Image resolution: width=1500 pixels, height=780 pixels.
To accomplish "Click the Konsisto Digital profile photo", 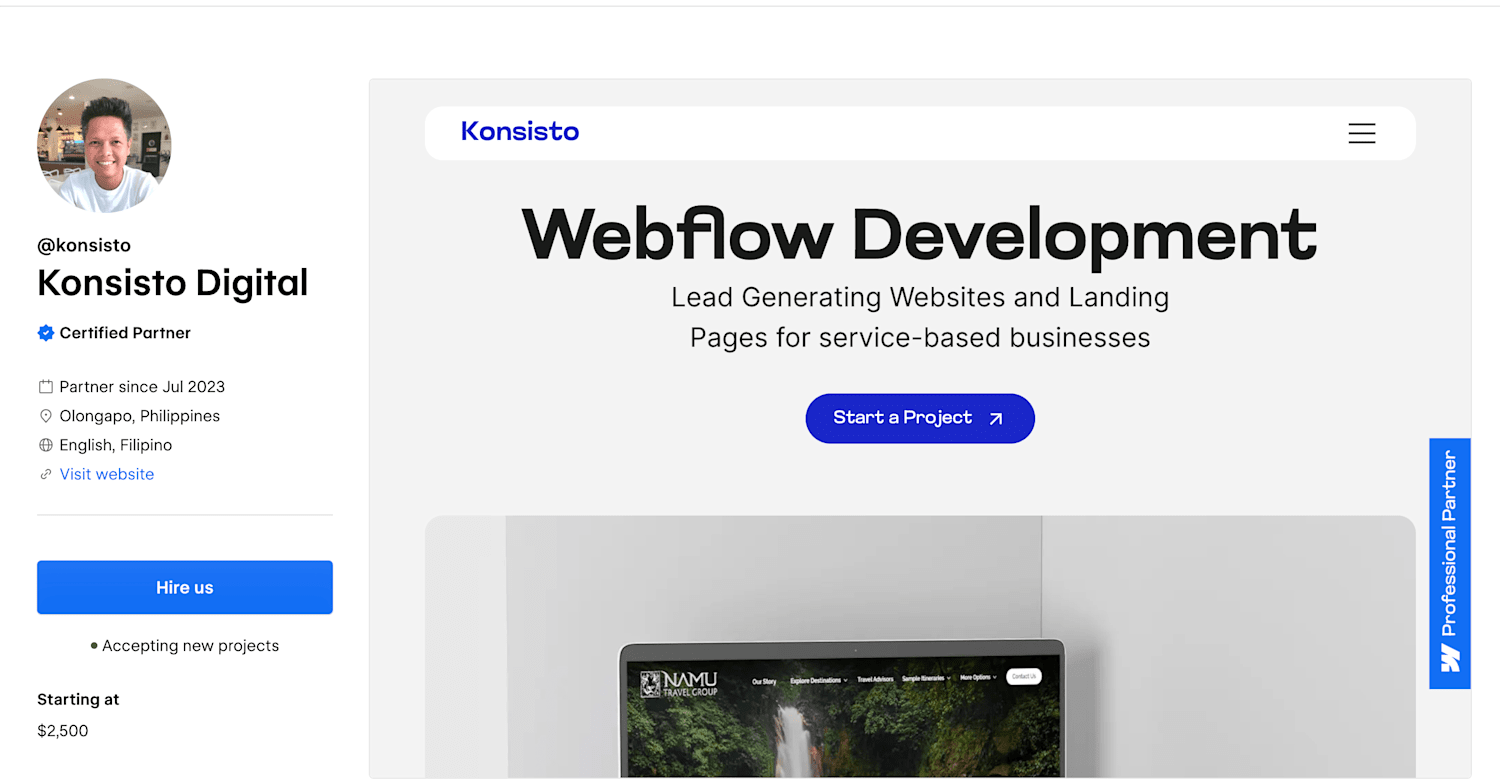I will pos(104,146).
